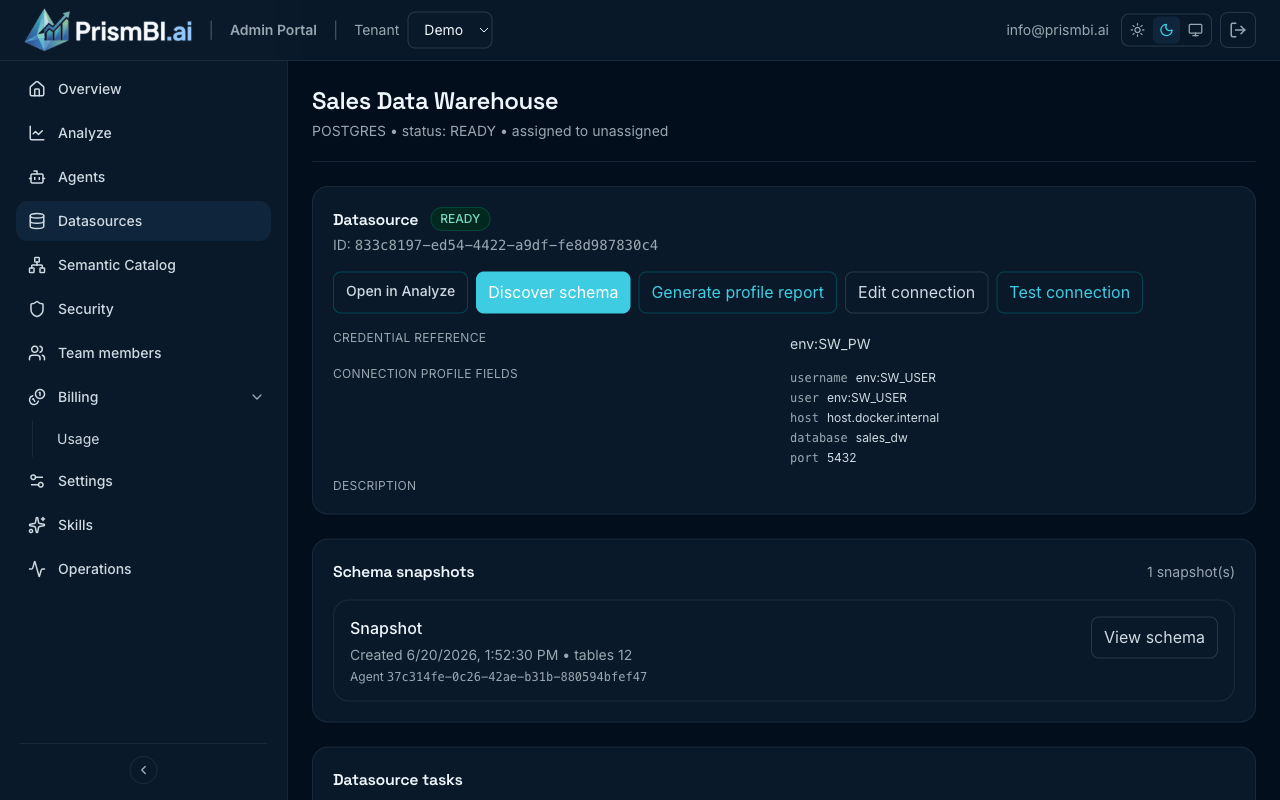Open the Tenant Demo dropdown
Screen dimensions: 1280x800
(x=450, y=30)
